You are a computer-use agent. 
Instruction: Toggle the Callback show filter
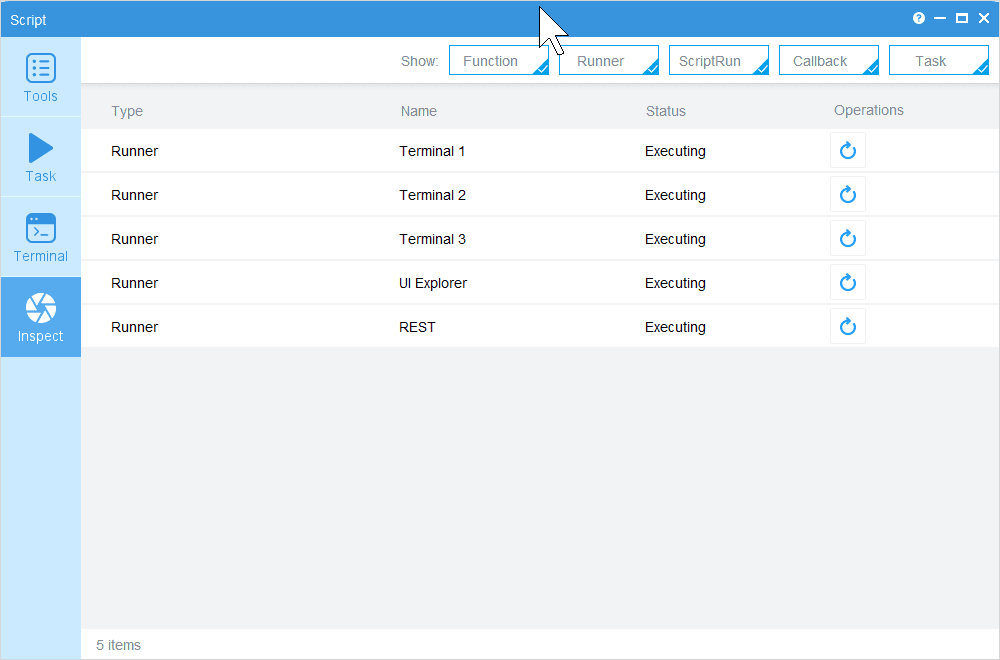[828, 60]
